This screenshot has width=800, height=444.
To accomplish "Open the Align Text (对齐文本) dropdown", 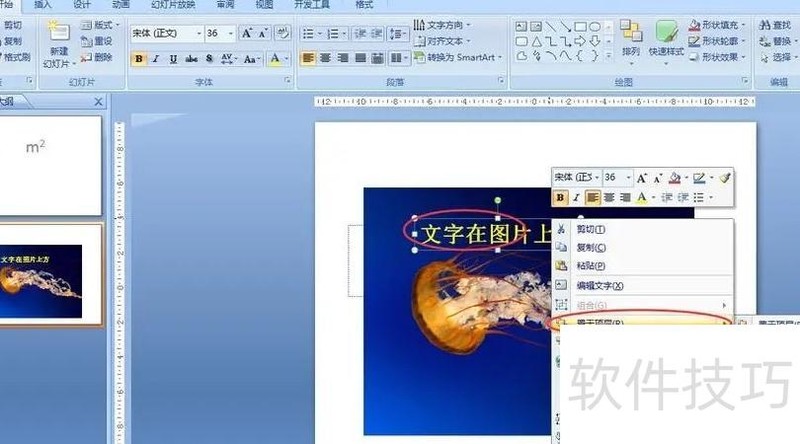I will [x=442, y=41].
